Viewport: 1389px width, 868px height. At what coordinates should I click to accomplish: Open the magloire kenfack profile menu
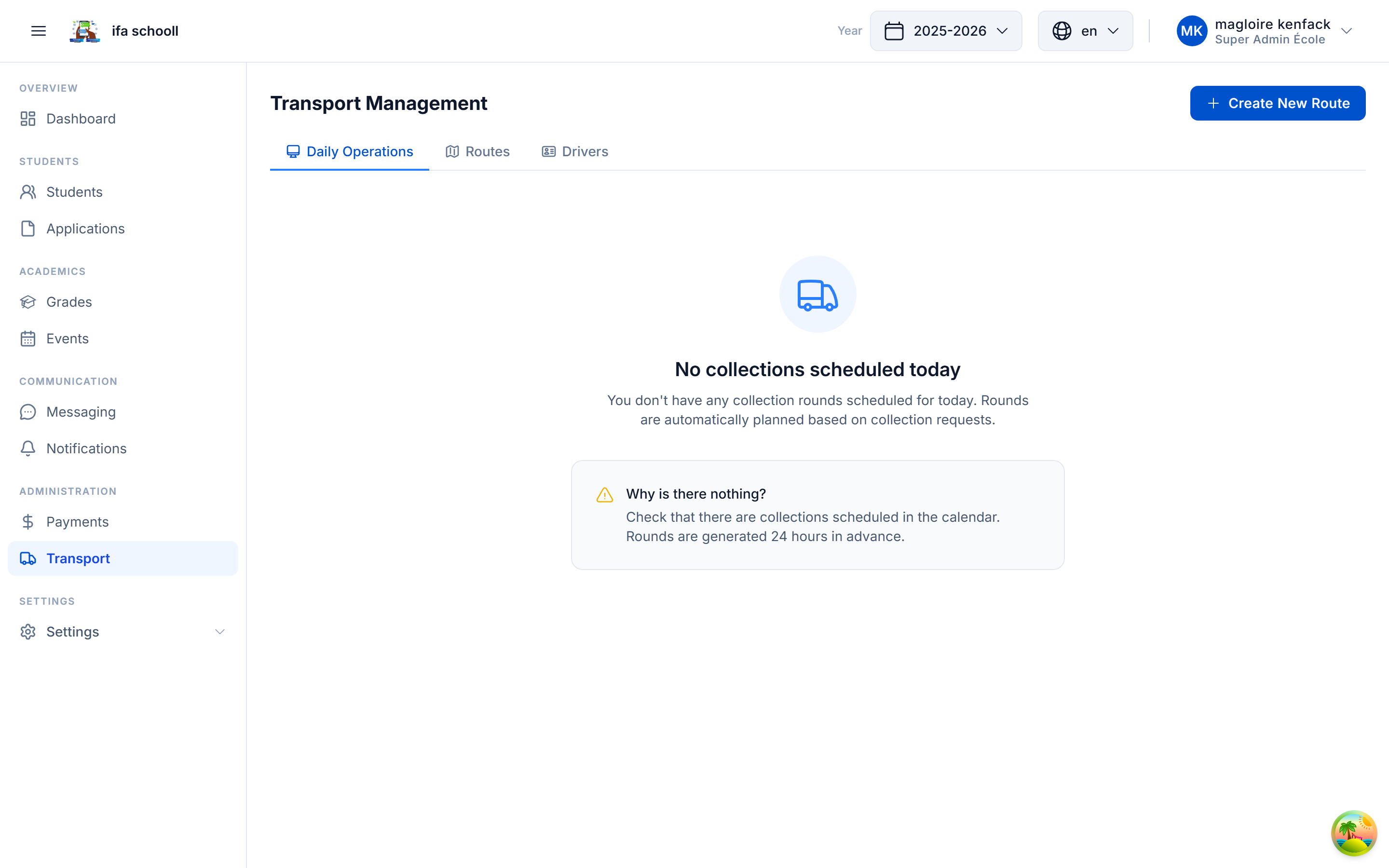[1265, 30]
